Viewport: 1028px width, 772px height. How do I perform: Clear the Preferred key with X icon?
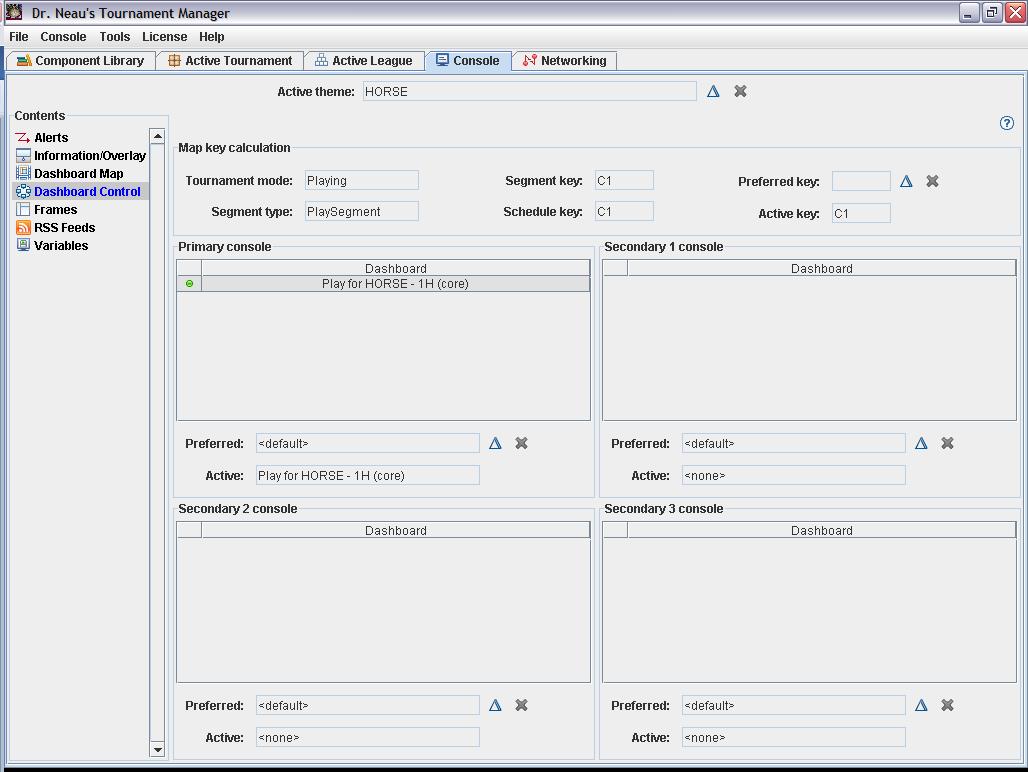tap(932, 181)
